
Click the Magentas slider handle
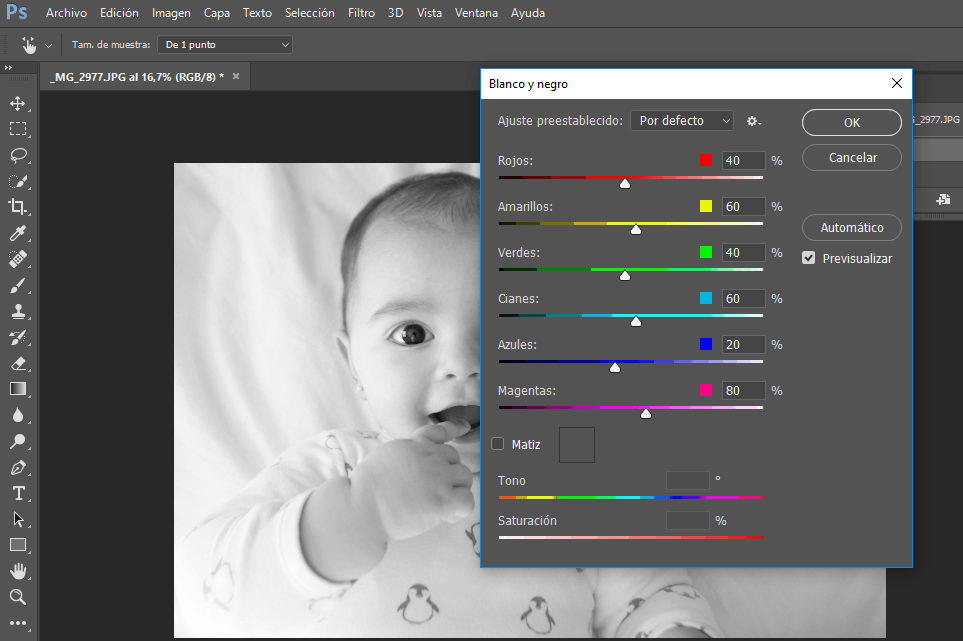point(645,414)
